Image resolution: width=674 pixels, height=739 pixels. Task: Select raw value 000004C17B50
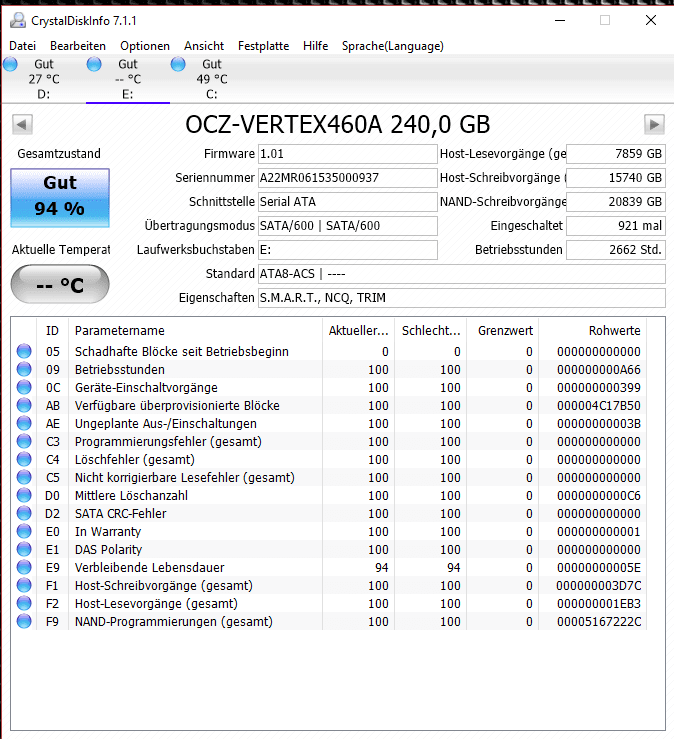(599, 406)
